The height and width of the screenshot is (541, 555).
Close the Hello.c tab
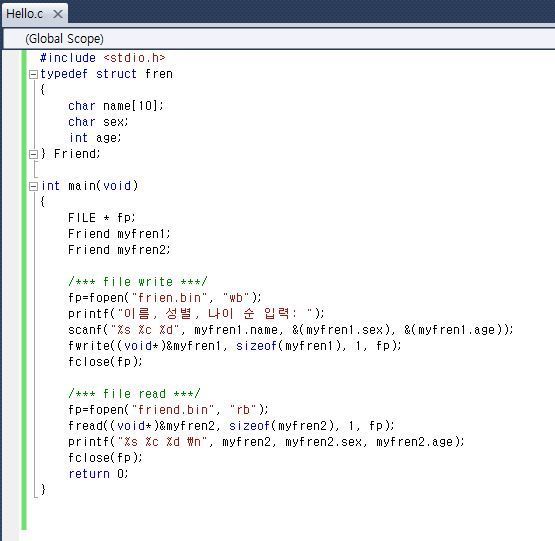coord(58,15)
